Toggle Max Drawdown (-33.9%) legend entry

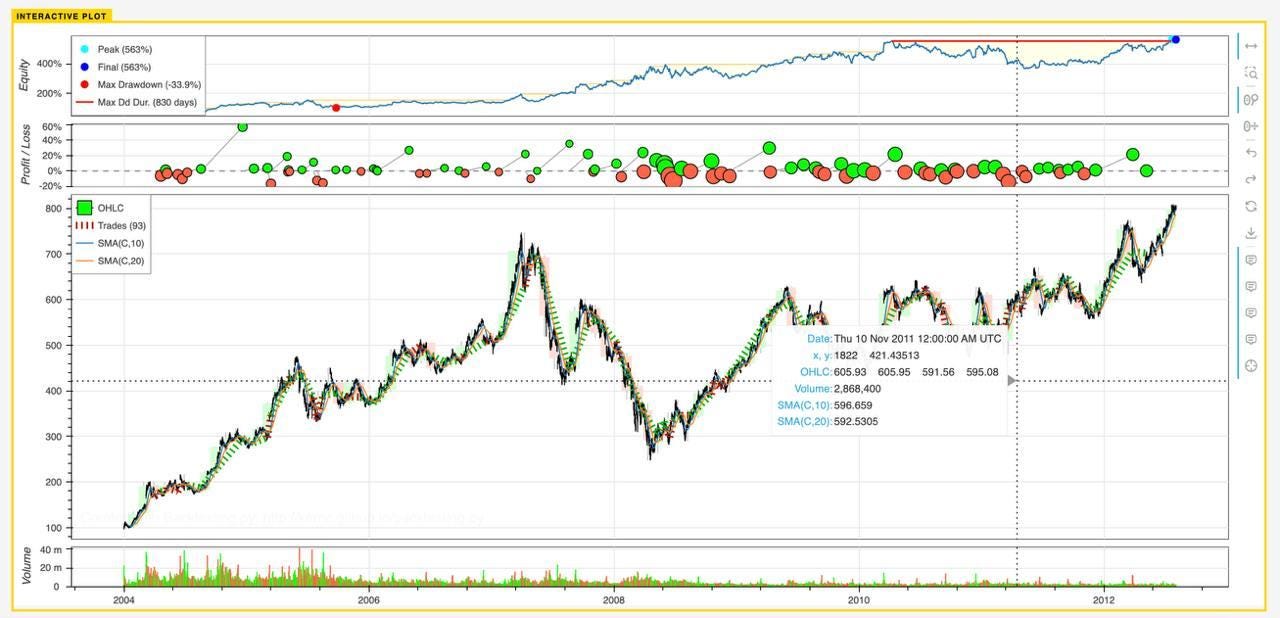click(x=139, y=85)
